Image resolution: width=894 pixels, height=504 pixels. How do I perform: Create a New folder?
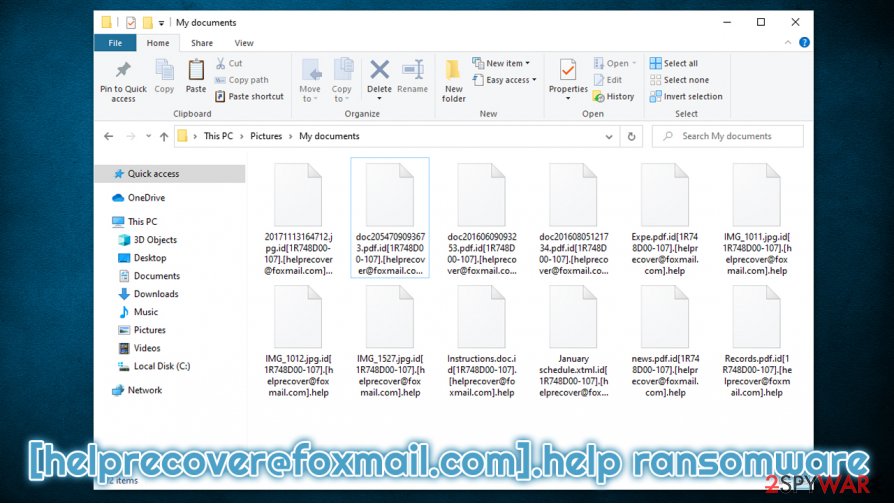point(453,81)
